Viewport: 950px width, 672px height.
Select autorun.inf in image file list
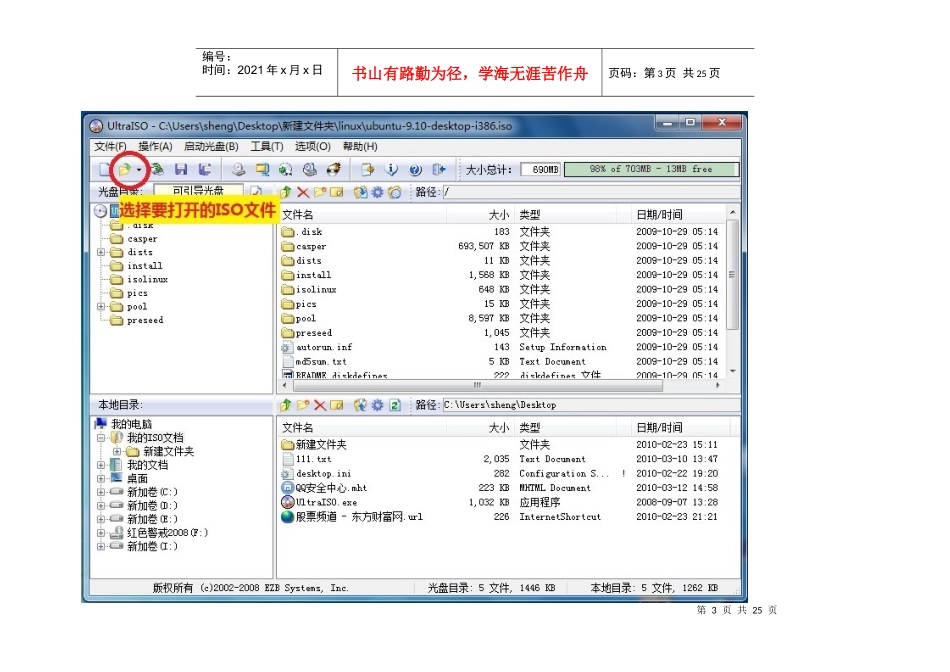[x=317, y=347]
